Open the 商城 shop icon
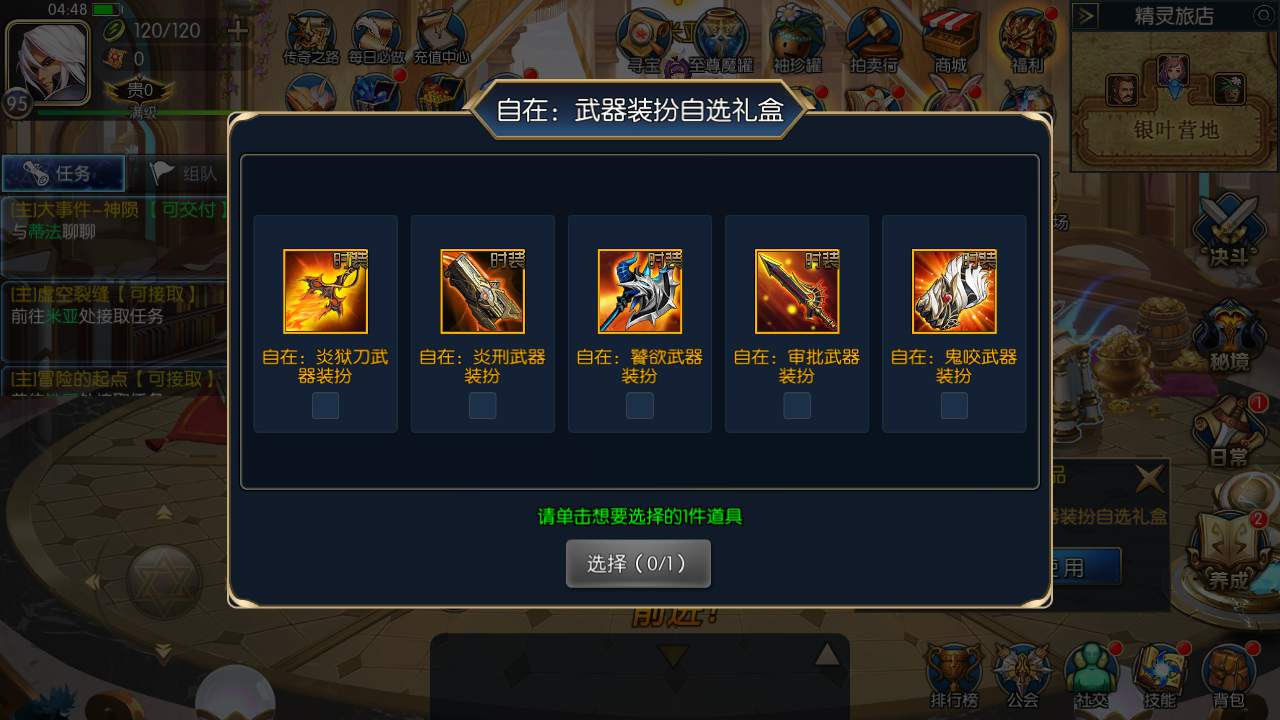This screenshot has height=720, width=1280. click(x=951, y=42)
